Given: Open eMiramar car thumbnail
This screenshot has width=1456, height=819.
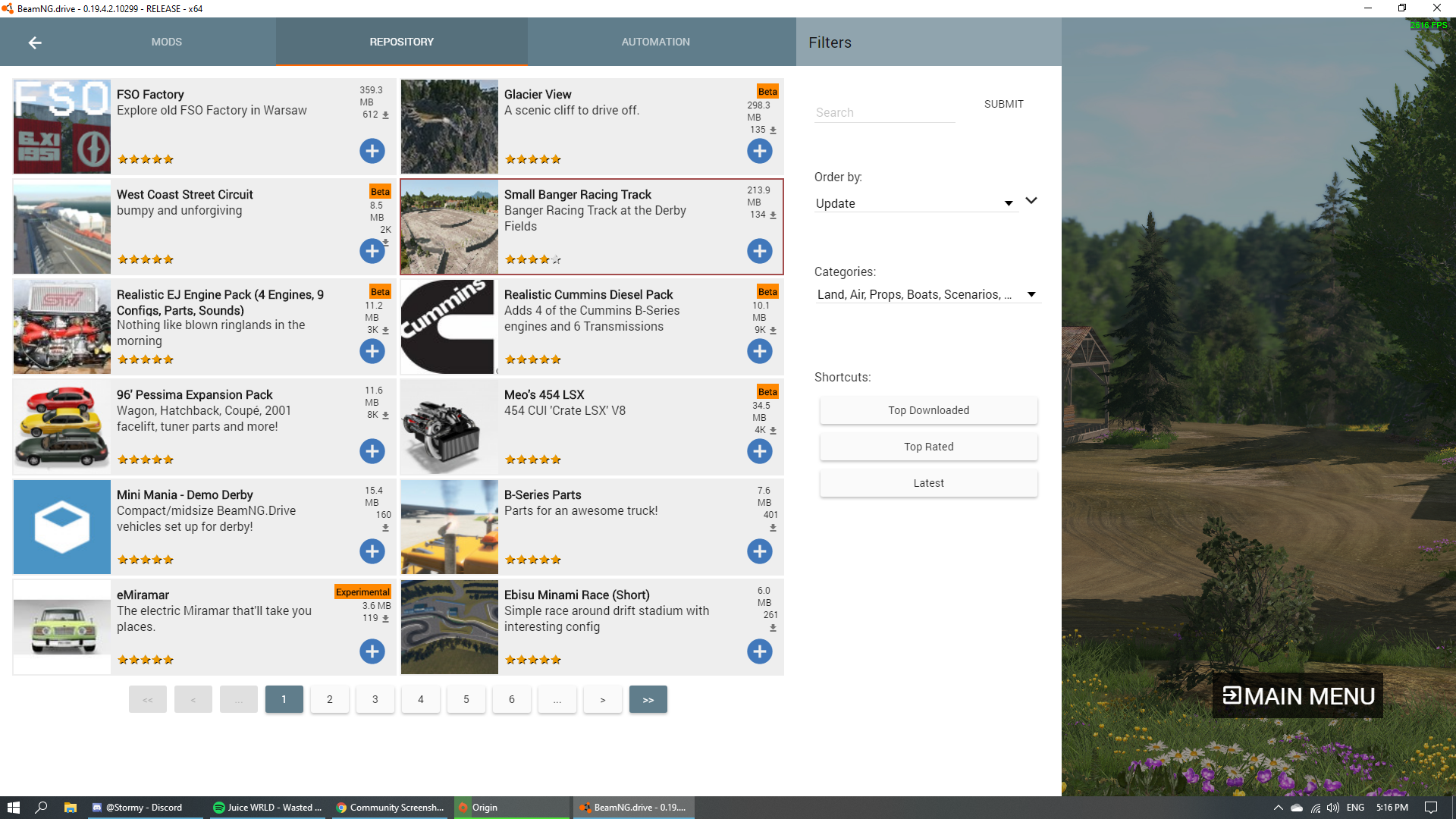Looking at the screenshot, I should 62,627.
